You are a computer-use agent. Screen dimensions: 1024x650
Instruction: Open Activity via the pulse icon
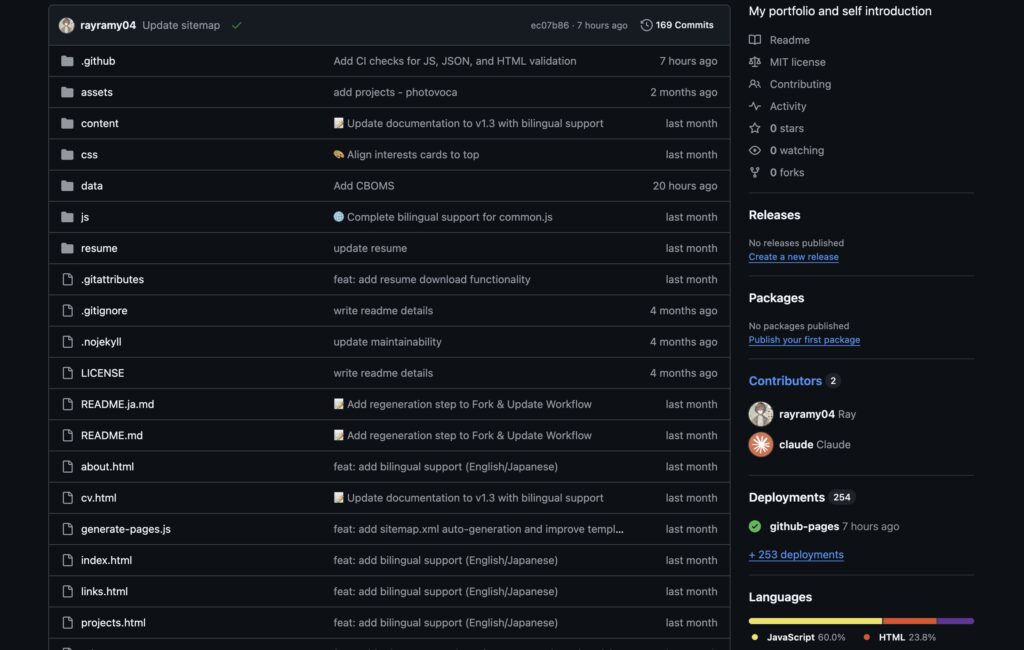[x=755, y=106]
